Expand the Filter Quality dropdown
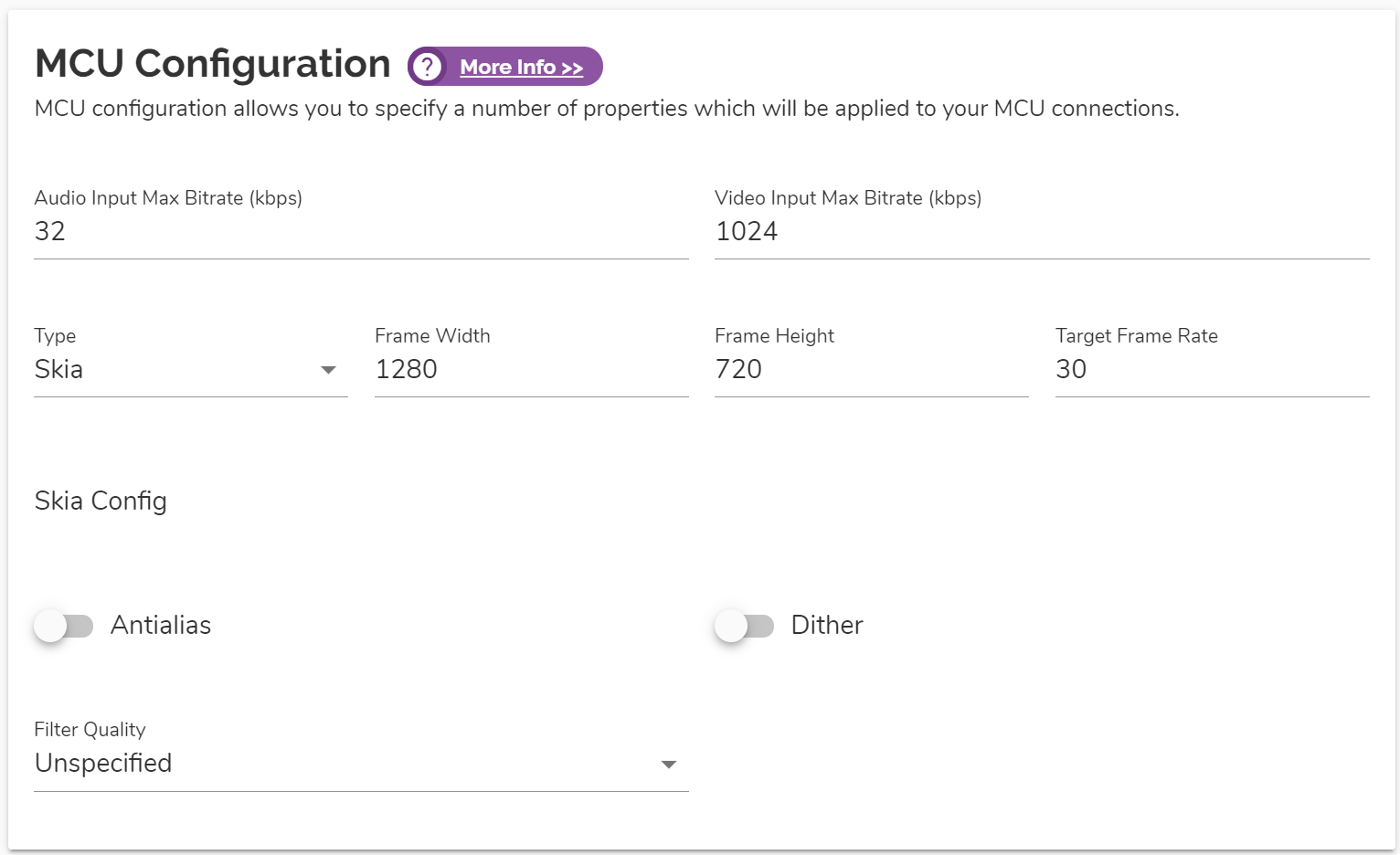Image resolution: width=1400 pixels, height=855 pixels. 361,764
